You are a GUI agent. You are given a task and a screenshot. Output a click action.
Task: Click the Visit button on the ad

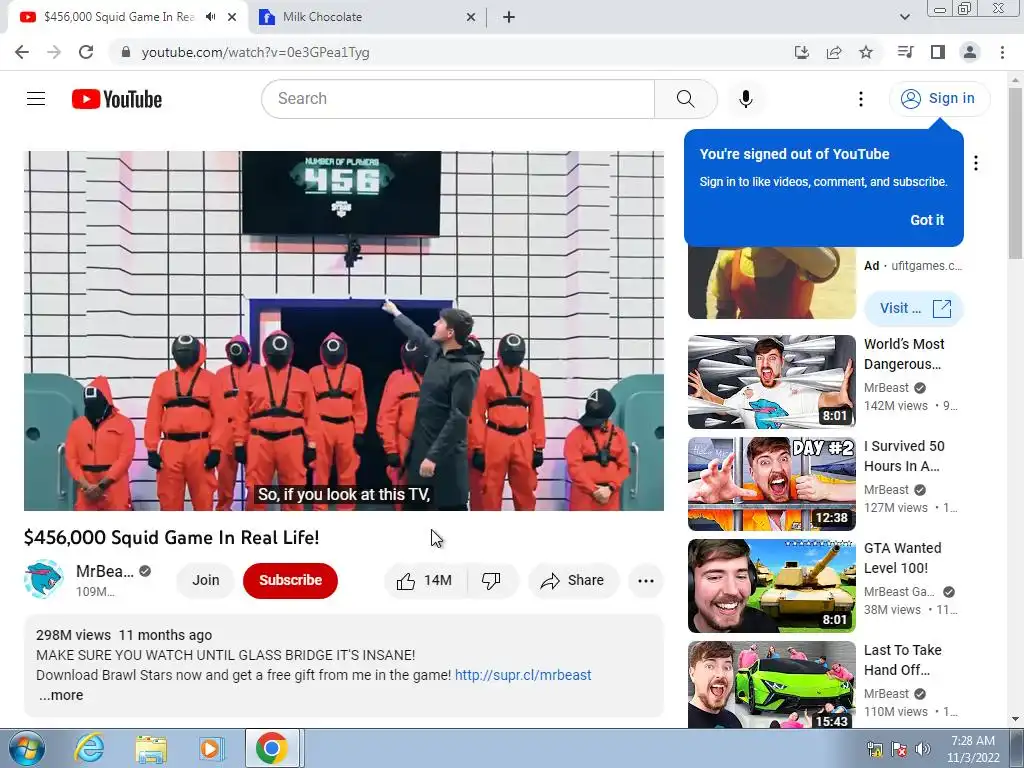(914, 308)
